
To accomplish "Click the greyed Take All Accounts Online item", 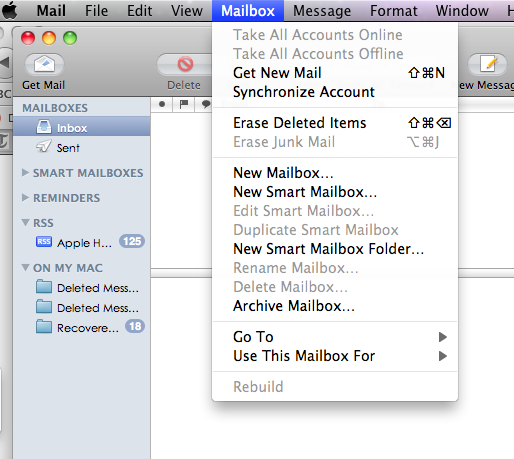I will click(x=335, y=35).
